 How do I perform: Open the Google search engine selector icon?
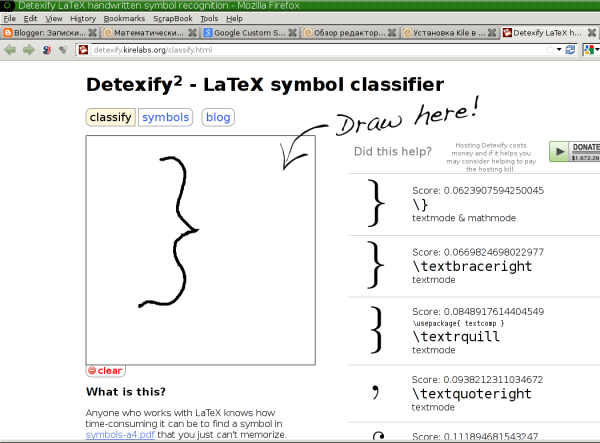[x=590, y=50]
